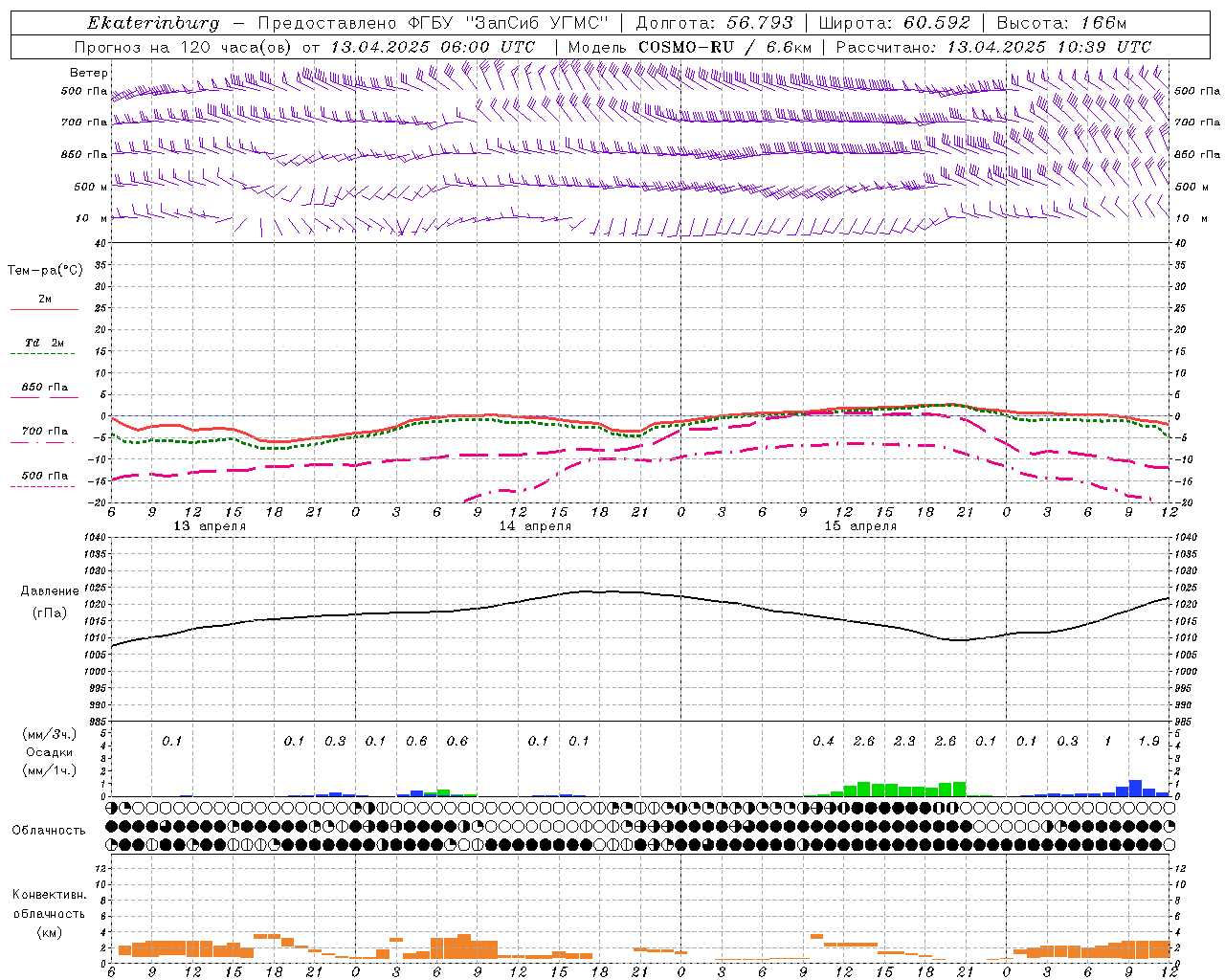The image size is (1225, 980).
Task: Click the 'Td 2м' dew point legend entry
Action: [x=44, y=343]
